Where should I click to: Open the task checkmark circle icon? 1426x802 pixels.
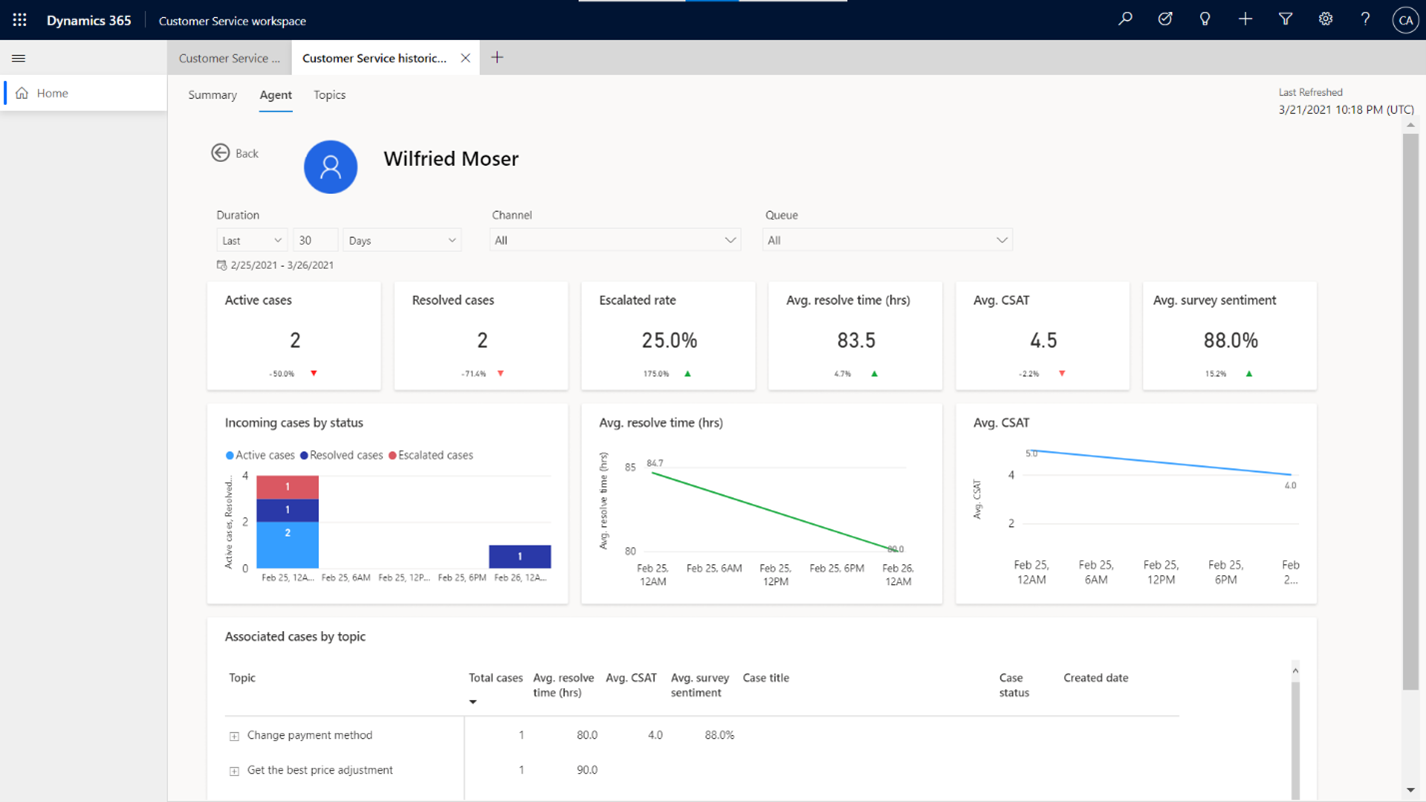[1165, 19]
